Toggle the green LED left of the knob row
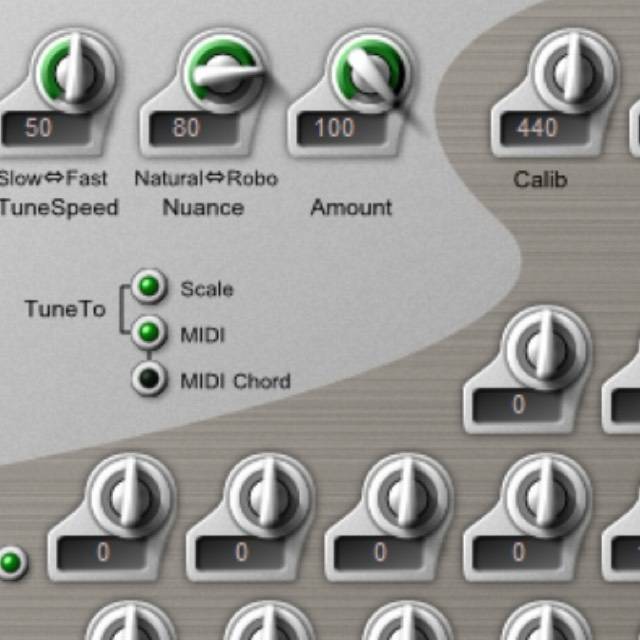The height and width of the screenshot is (640, 640). point(11,562)
